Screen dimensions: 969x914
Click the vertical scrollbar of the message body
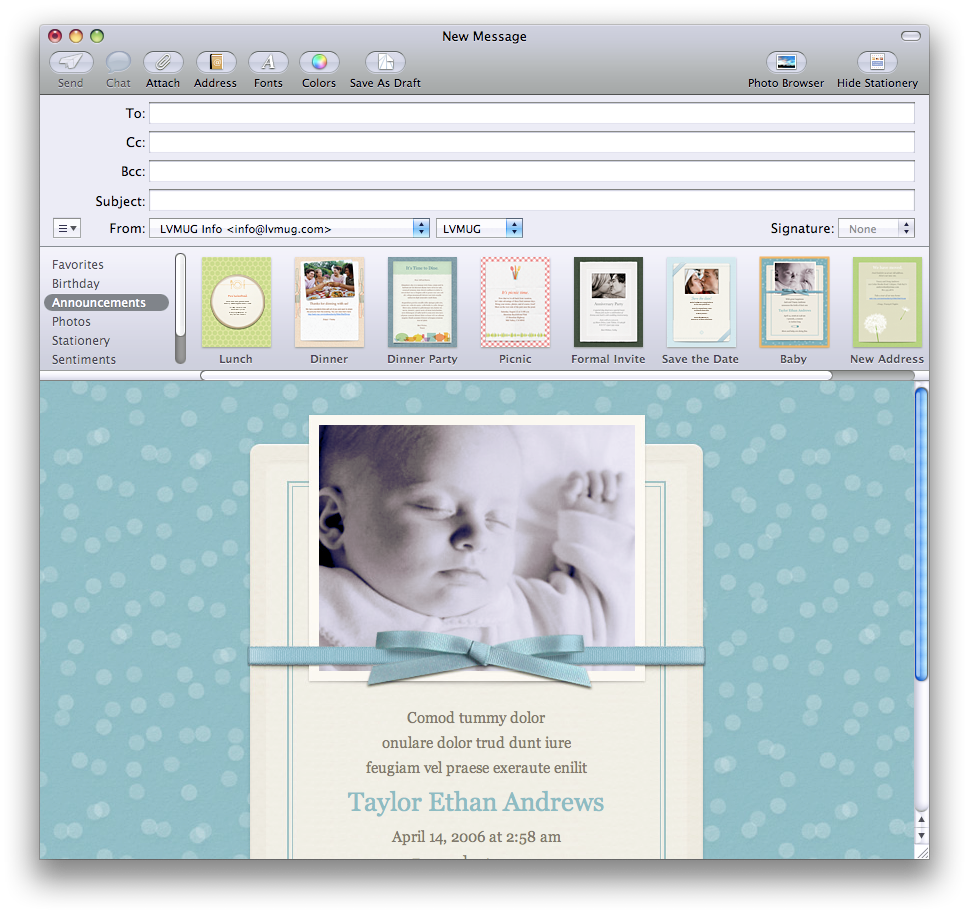920,520
